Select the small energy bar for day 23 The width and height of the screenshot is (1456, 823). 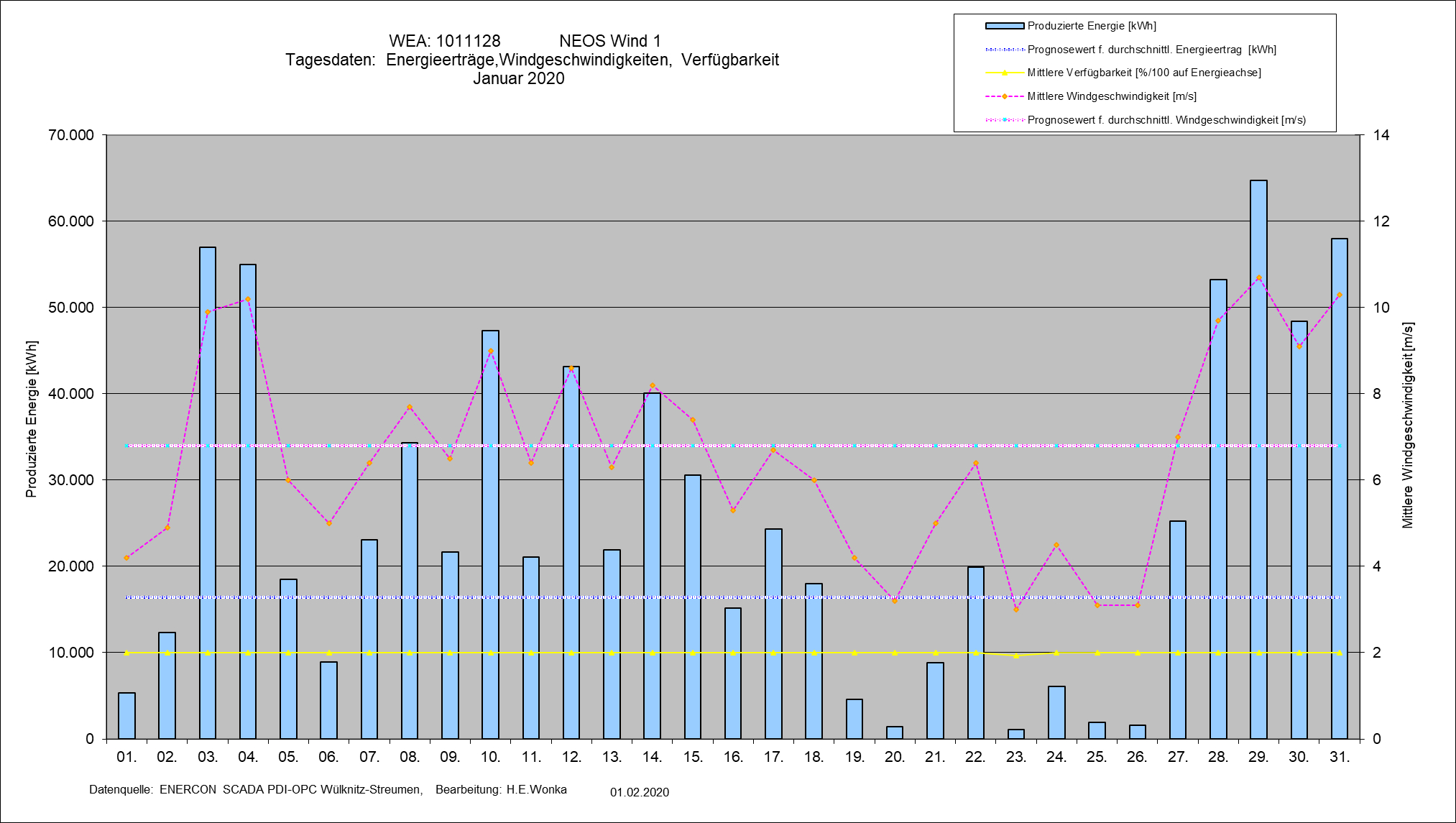pos(1016,734)
